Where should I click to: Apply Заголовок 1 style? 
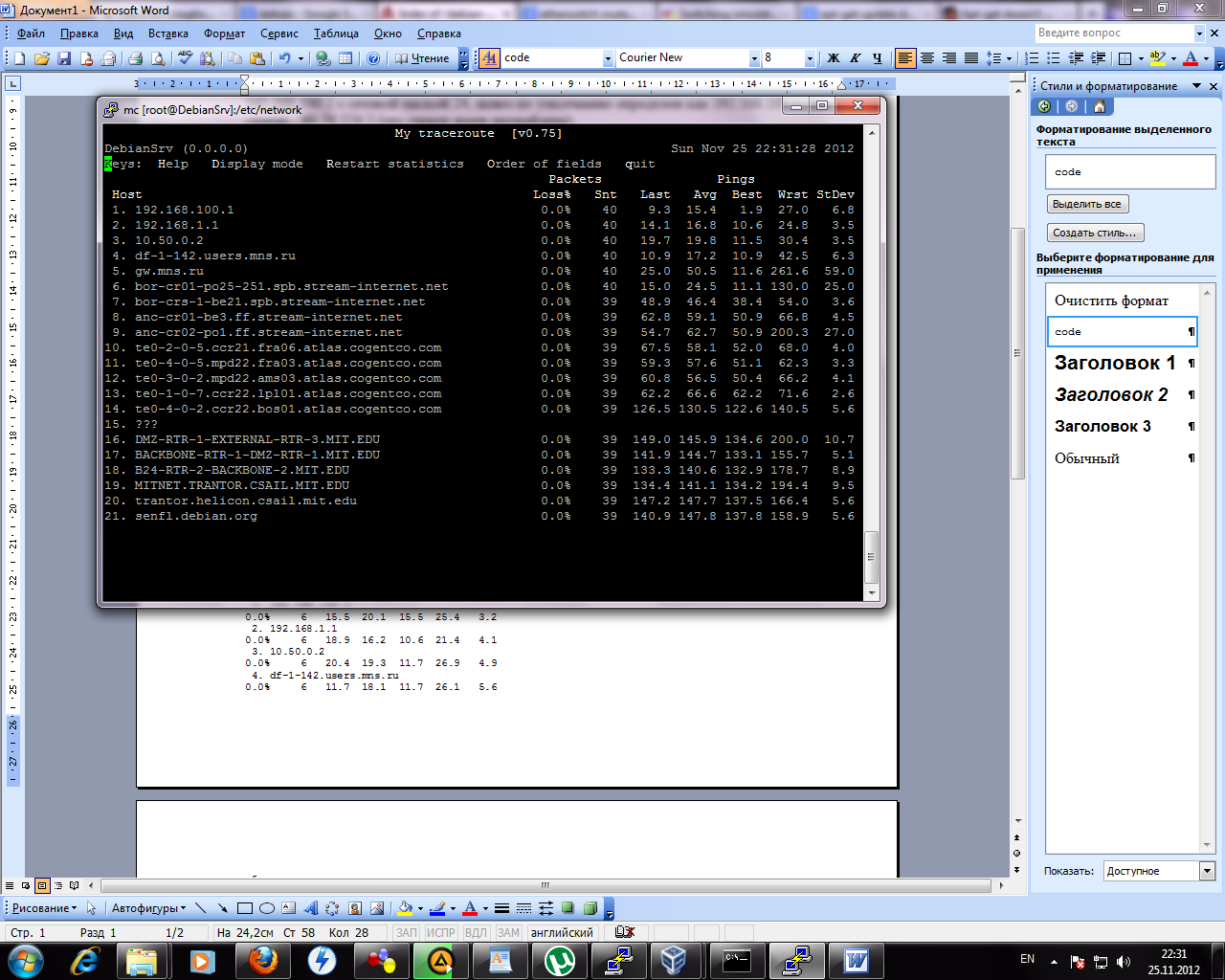point(1122,363)
